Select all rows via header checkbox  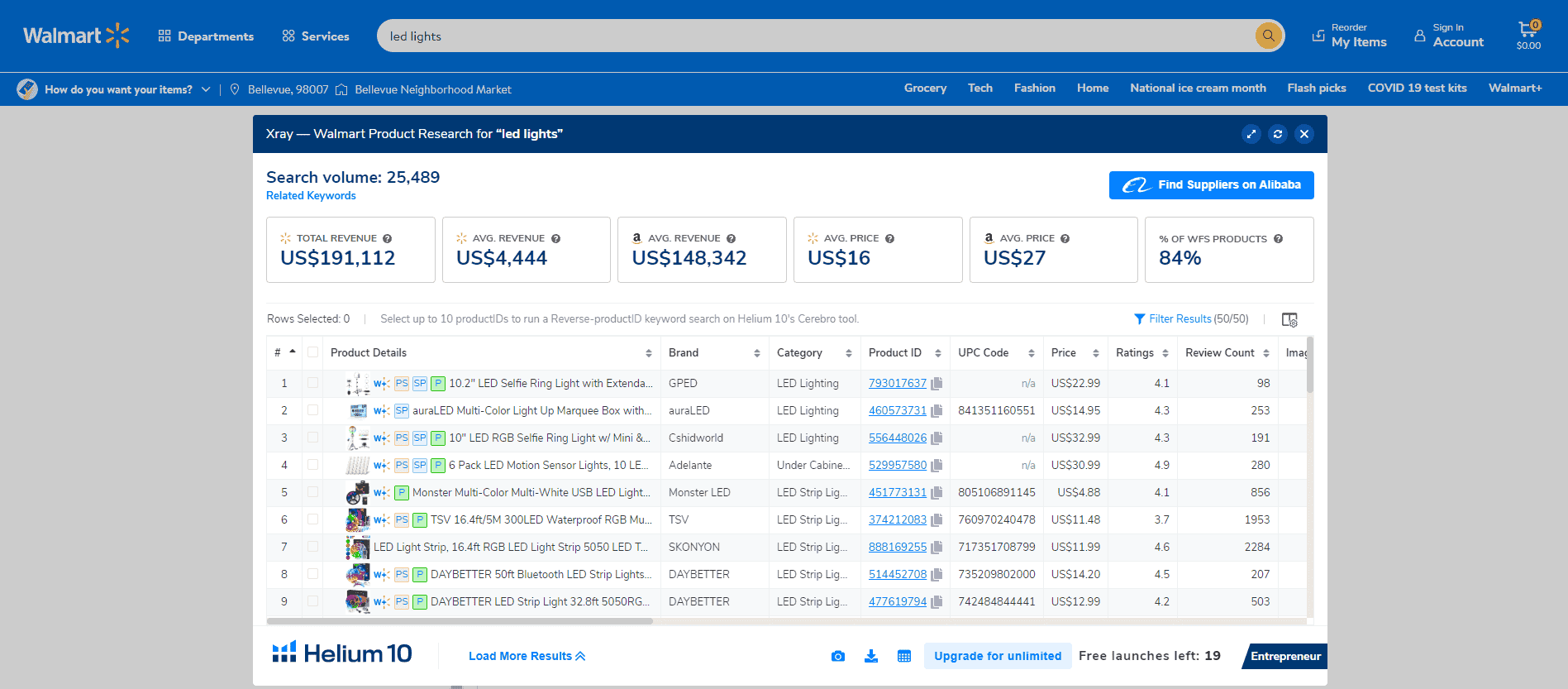[312, 352]
